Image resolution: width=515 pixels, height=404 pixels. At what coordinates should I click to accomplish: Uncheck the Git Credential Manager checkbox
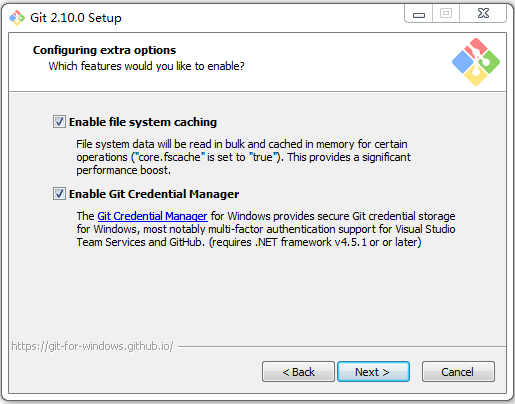click(x=59, y=194)
